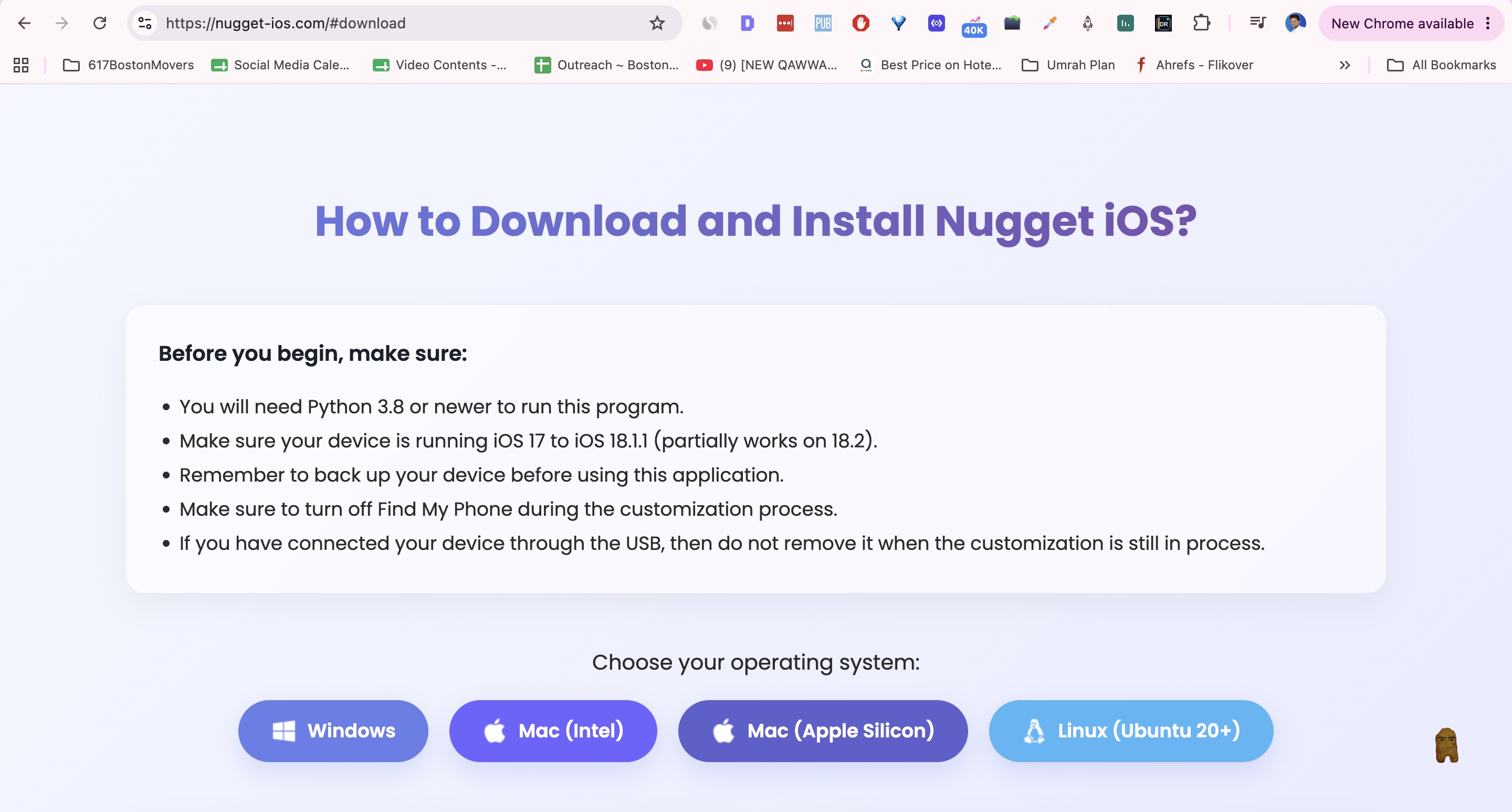The width and height of the screenshot is (1512, 812).
Task: Click the iOS 17 to iOS 18.1.1 bullet
Action: tap(528, 440)
